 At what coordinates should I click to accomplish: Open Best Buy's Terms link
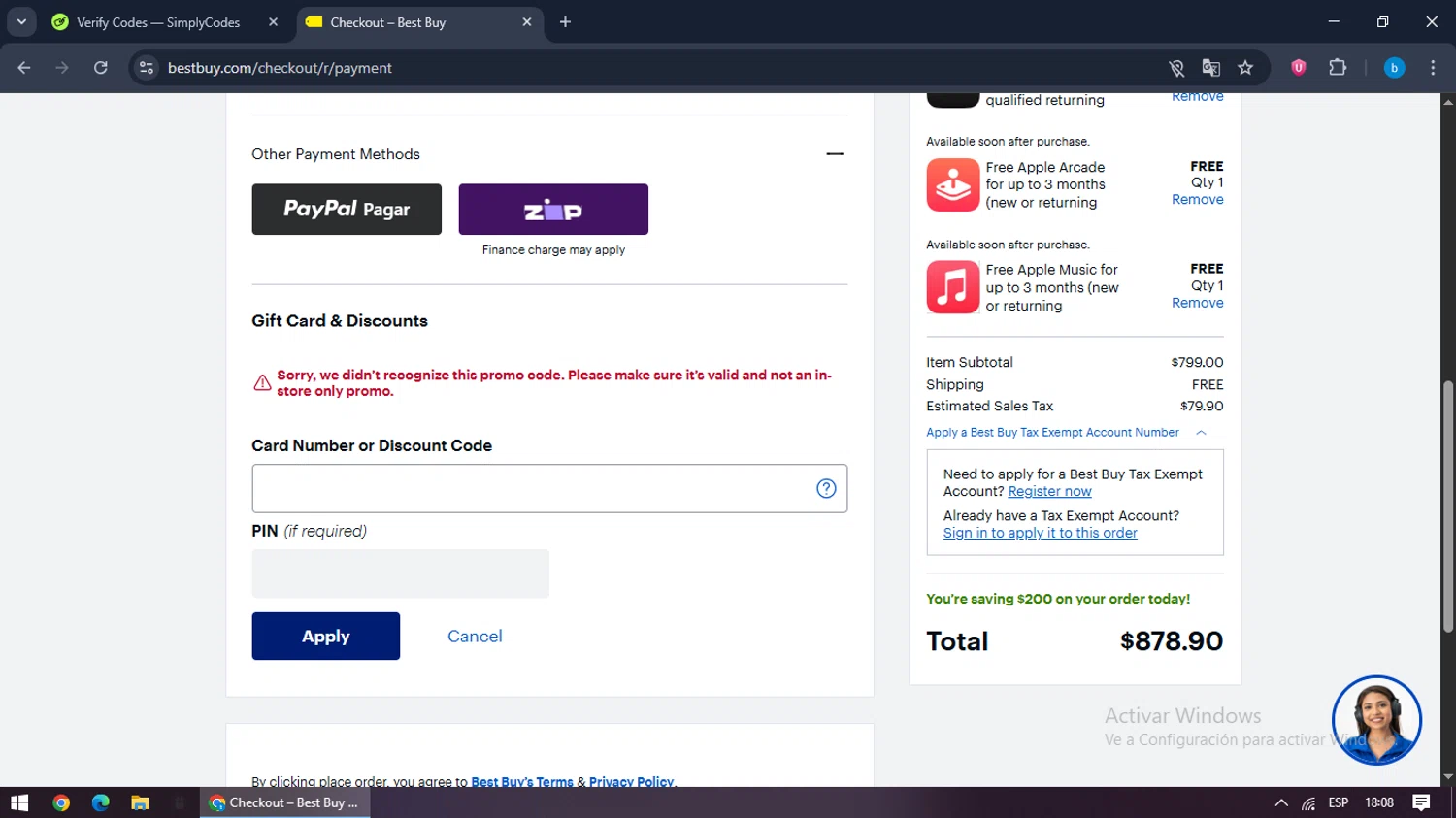point(521,781)
